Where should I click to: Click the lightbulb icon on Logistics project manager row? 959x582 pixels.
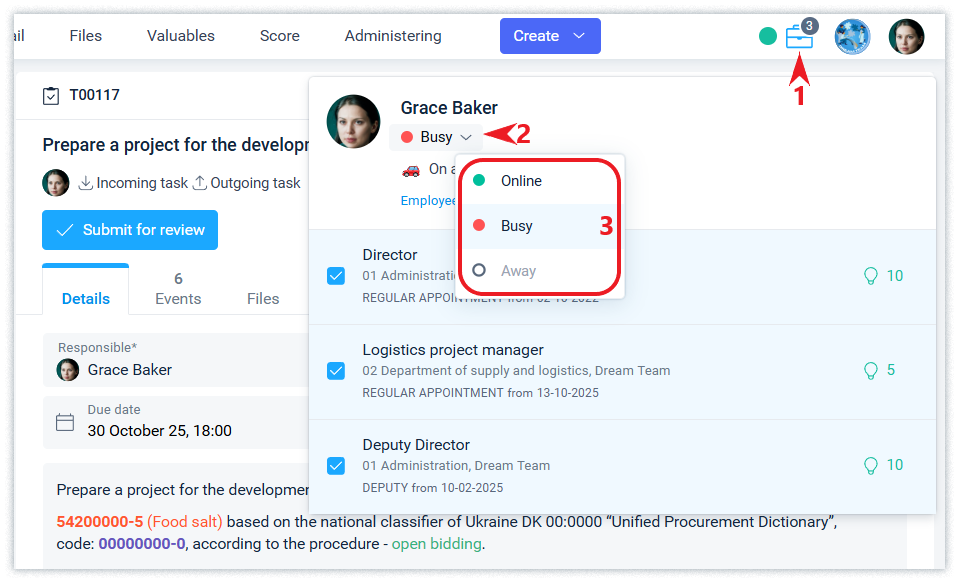[x=871, y=371]
